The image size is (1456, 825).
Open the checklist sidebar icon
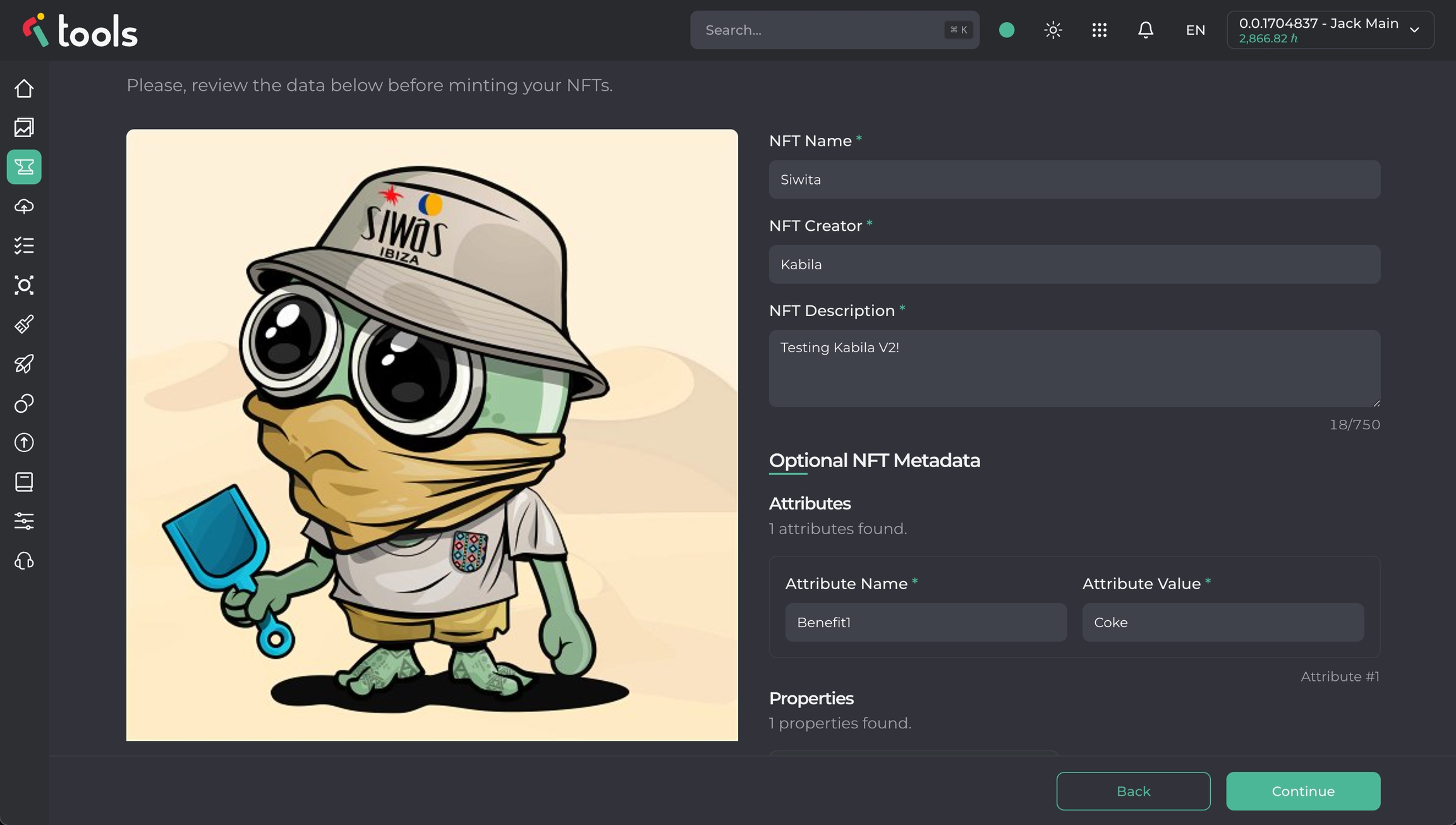(x=24, y=246)
